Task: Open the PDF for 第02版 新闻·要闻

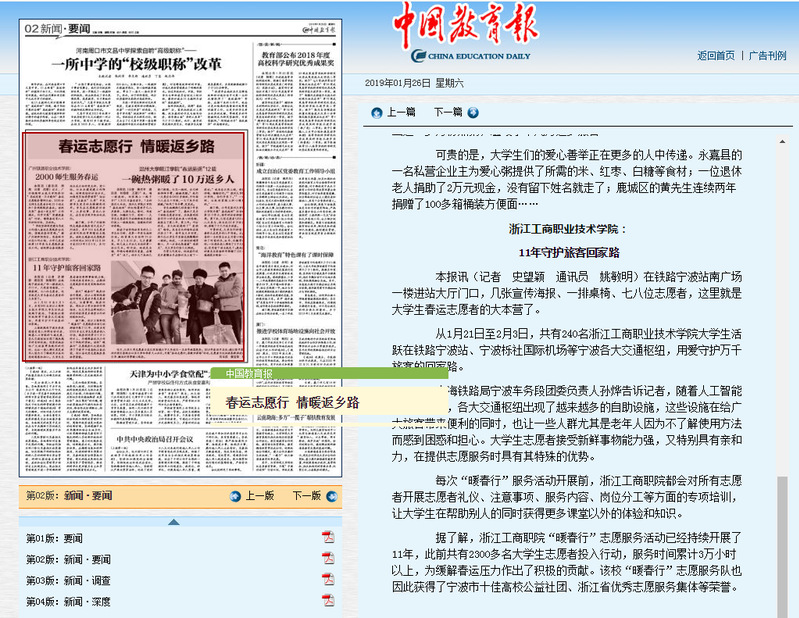Action: click(x=327, y=559)
